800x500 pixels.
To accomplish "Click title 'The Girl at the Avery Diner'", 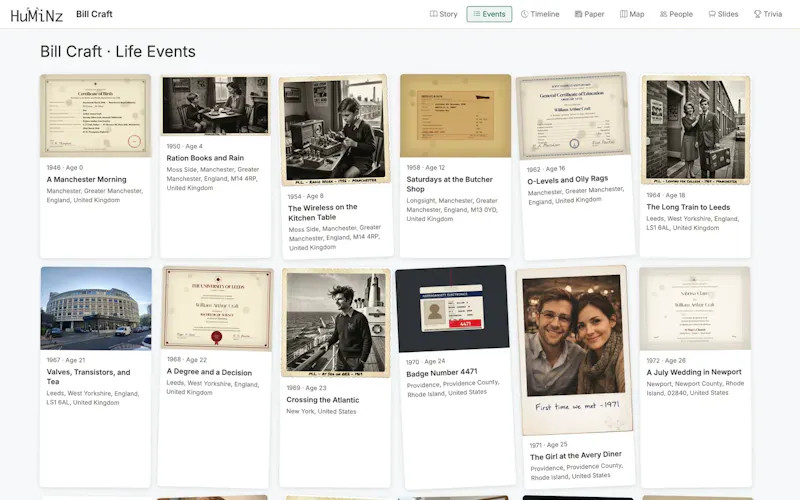I will click(x=576, y=456).
